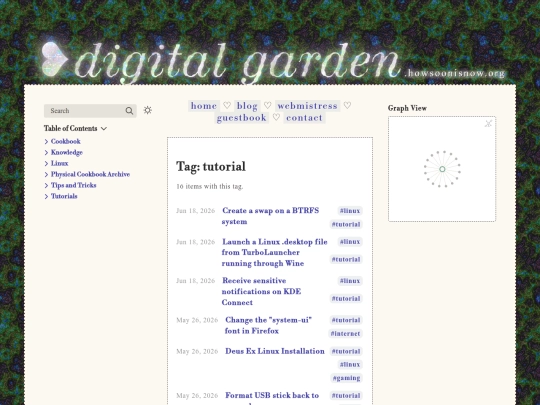Expand the Tutorials folder chevron

[x=46, y=197]
